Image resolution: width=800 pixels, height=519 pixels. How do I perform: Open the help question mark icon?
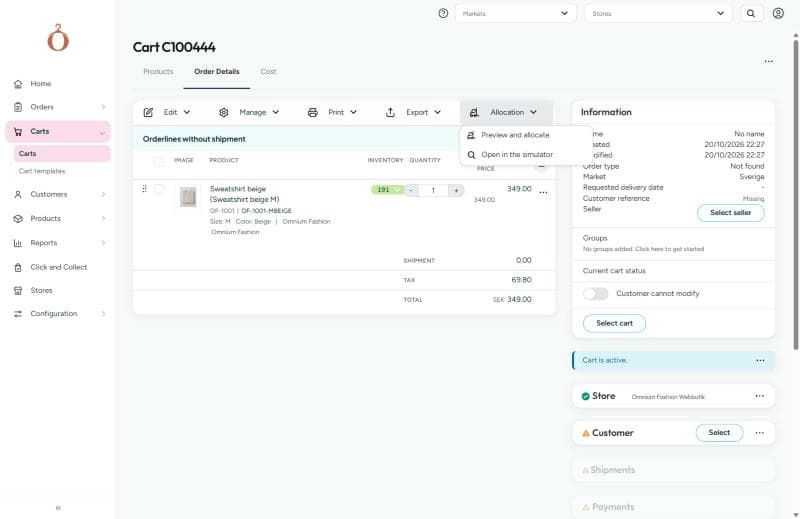pyautogui.click(x=443, y=13)
